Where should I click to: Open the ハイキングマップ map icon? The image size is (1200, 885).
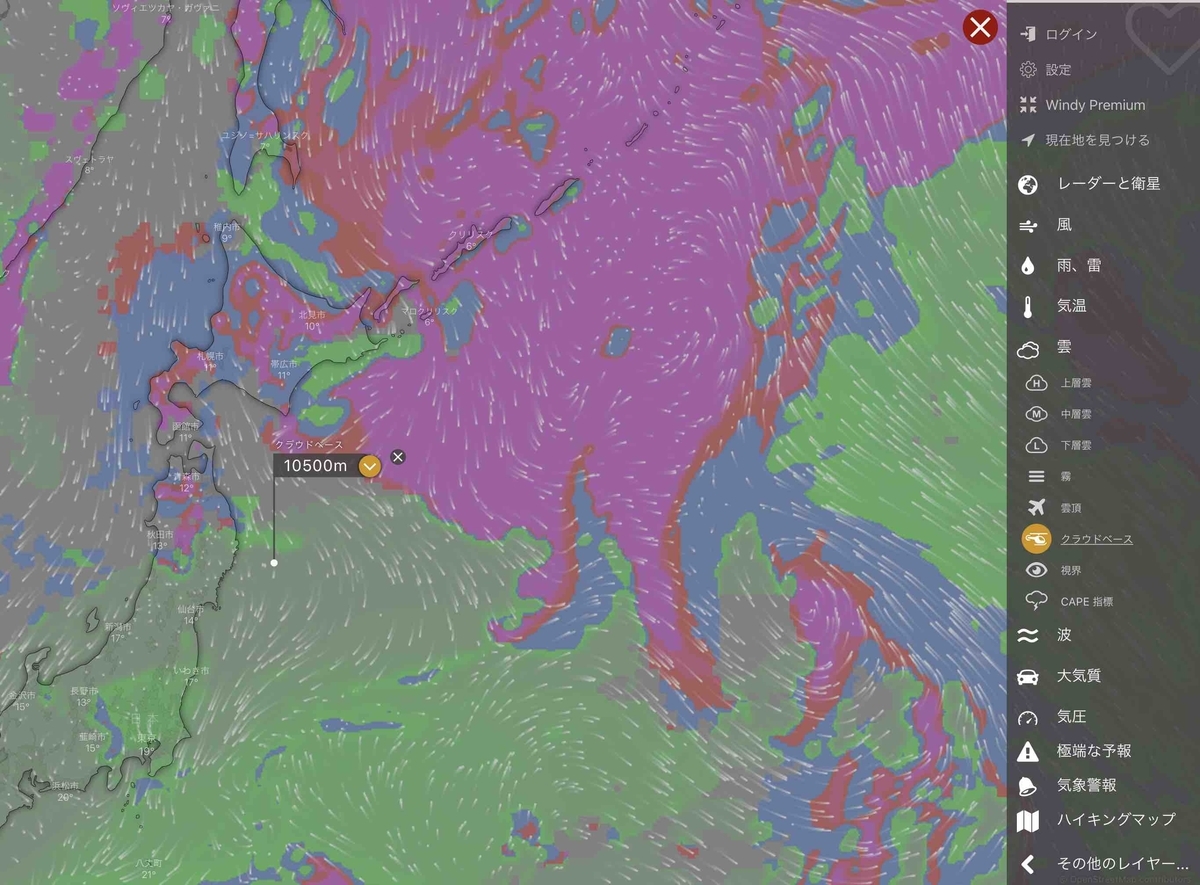1028,821
